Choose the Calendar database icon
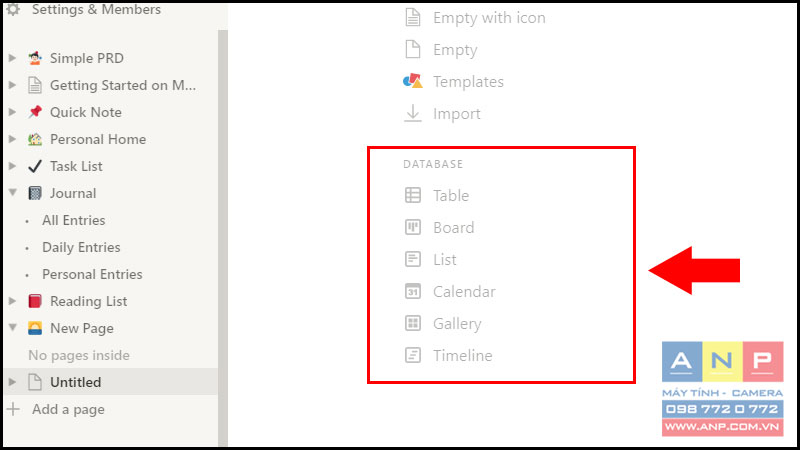 coord(413,291)
